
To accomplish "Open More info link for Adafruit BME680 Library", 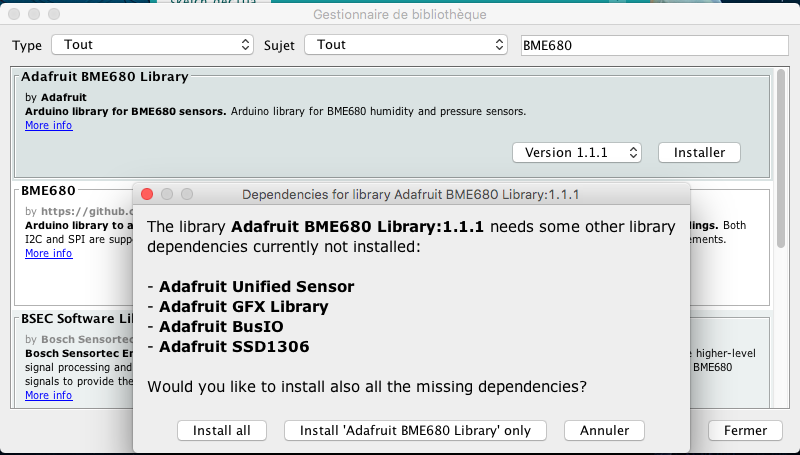I will pos(48,126).
